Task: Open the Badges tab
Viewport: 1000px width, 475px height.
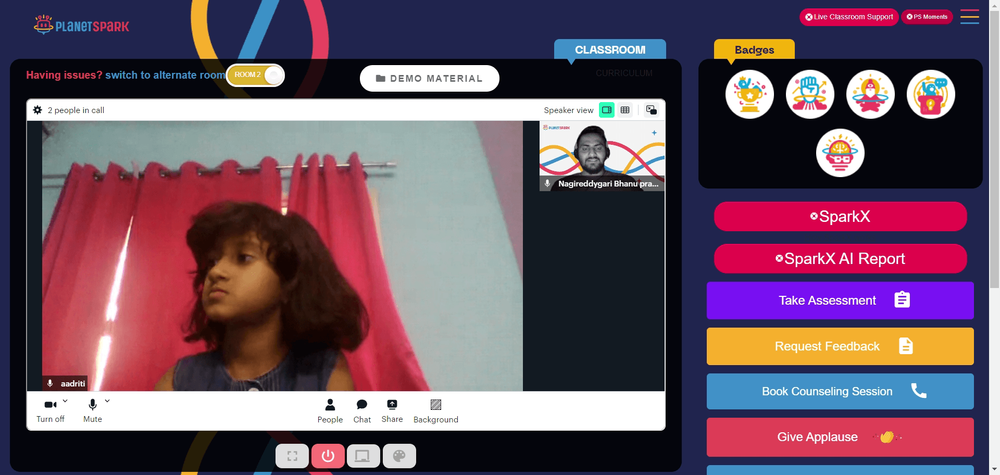Action: [x=754, y=50]
